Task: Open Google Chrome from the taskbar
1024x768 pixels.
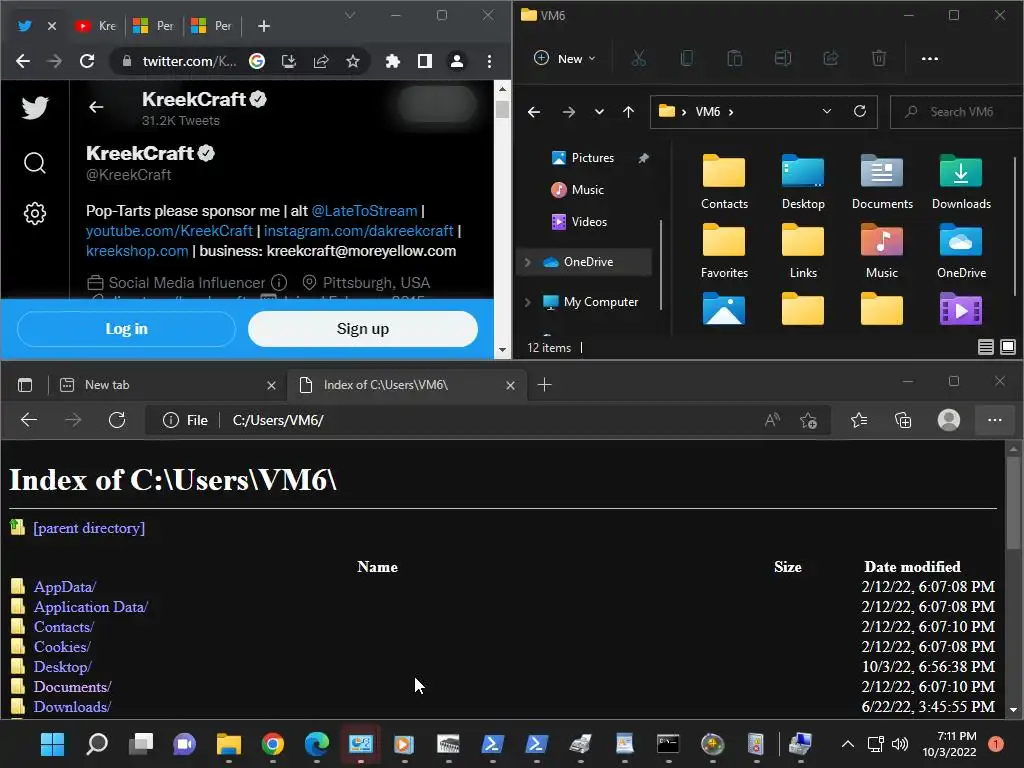Action: click(272, 744)
